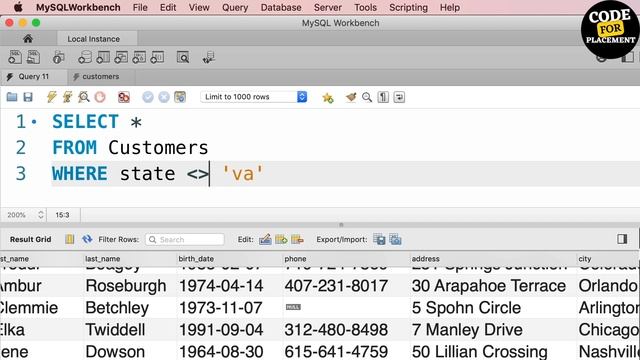
Task: Sort by birth_date column header
Action: [229, 259]
